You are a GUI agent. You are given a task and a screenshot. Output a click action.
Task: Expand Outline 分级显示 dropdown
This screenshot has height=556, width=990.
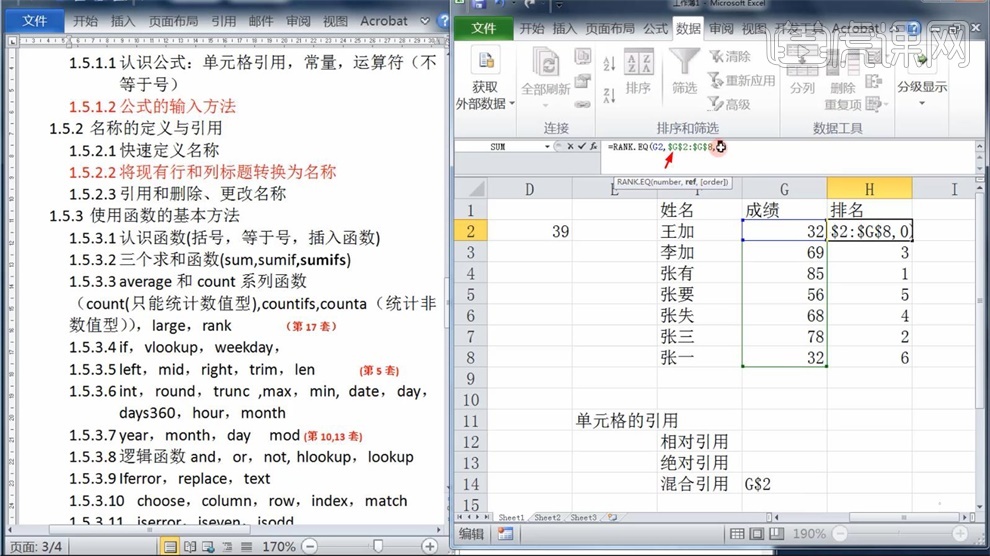click(922, 103)
